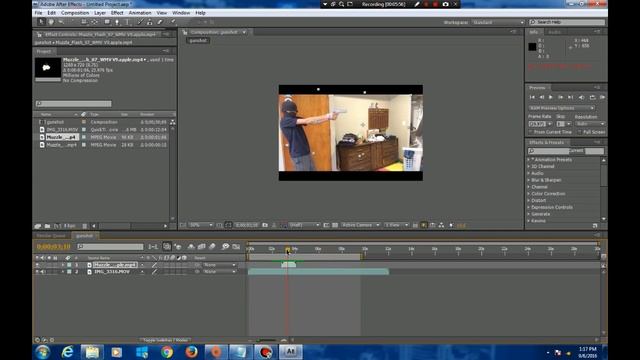Jump to first frame in Preview
This screenshot has width=640, height=360.
pyautogui.click(x=532, y=97)
